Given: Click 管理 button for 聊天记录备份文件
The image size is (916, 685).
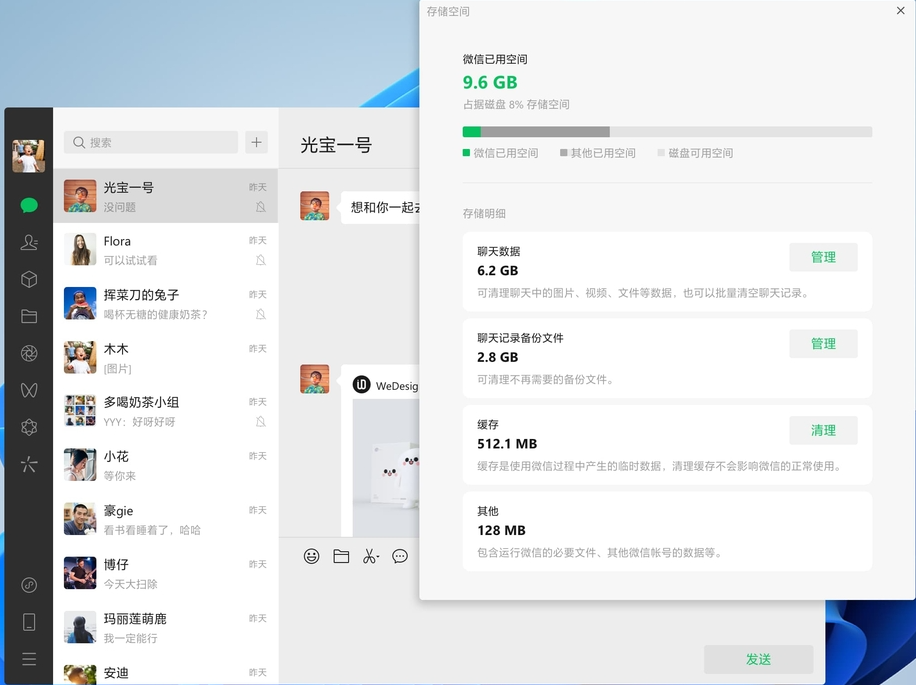Looking at the screenshot, I should (x=823, y=343).
